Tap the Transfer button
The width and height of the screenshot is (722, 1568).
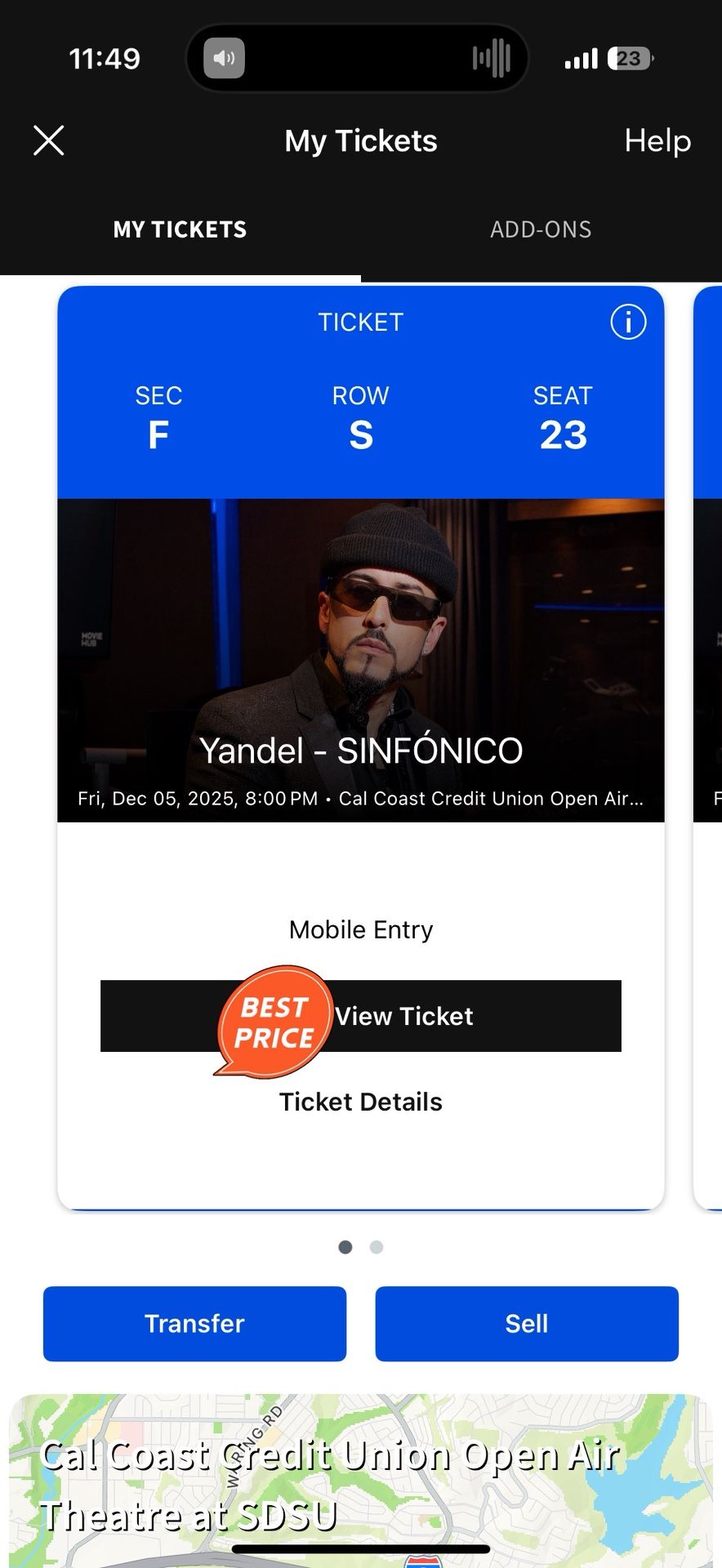(194, 1323)
